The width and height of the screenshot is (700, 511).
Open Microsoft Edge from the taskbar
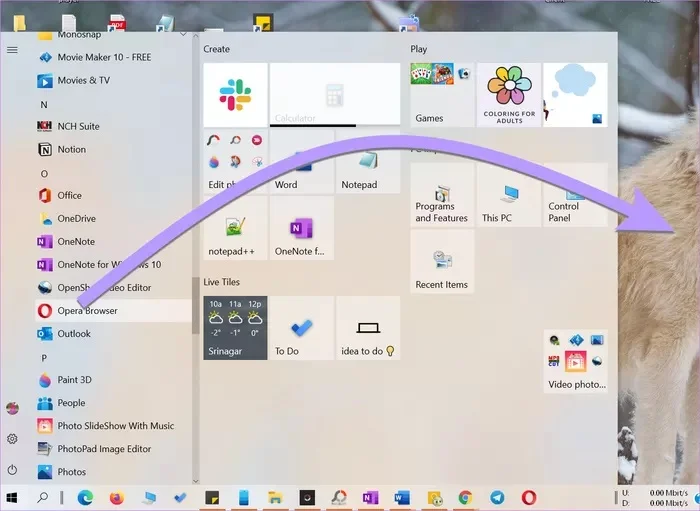point(85,497)
